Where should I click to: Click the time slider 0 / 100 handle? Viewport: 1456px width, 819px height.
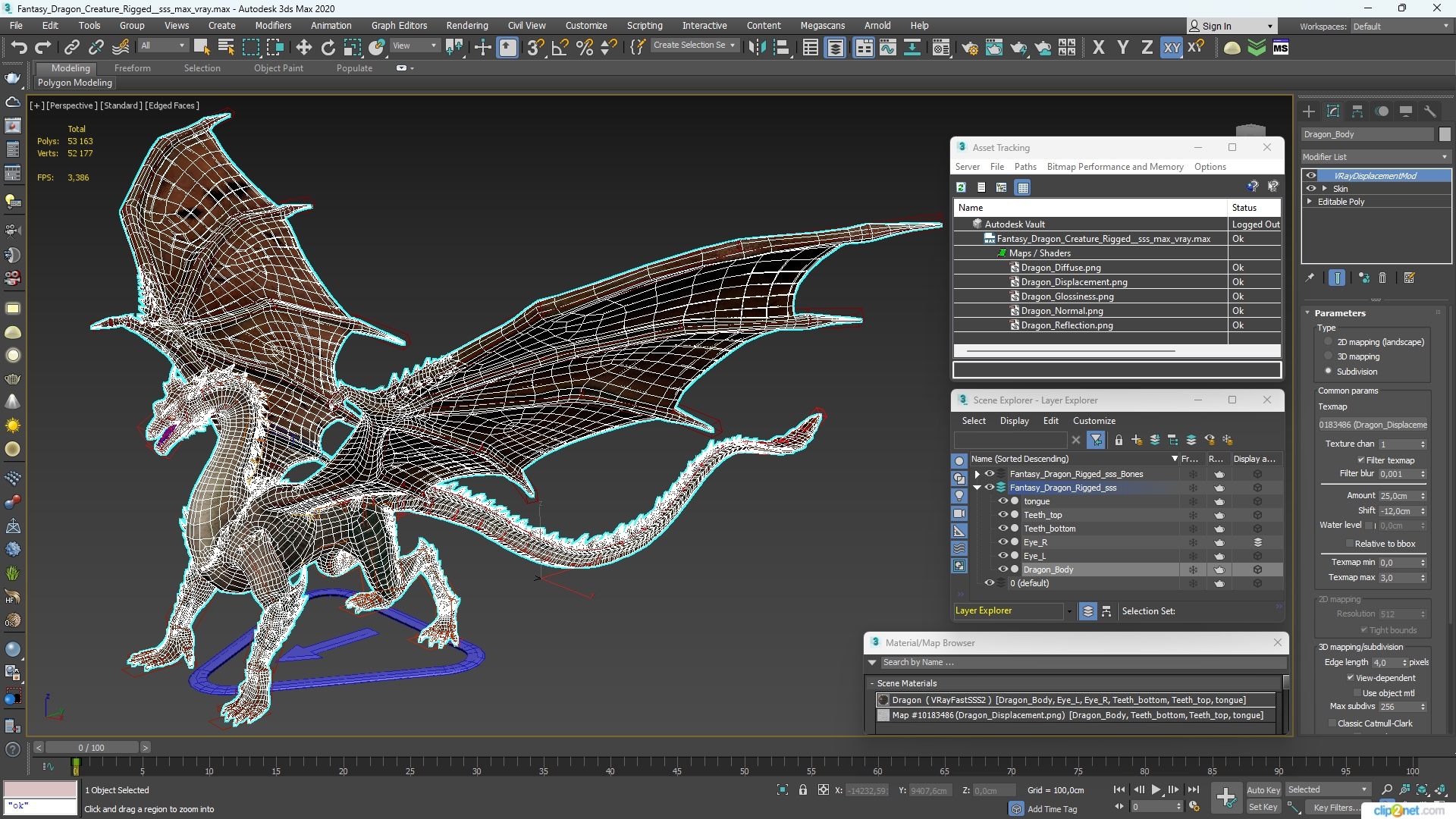click(91, 748)
